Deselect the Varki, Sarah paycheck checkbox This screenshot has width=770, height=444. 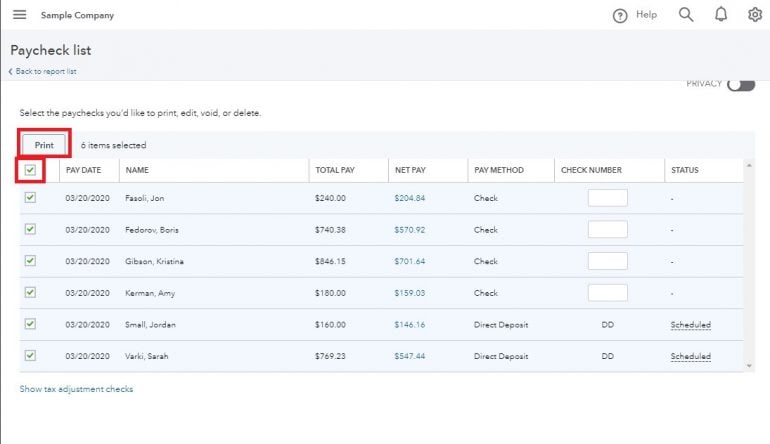point(30,355)
